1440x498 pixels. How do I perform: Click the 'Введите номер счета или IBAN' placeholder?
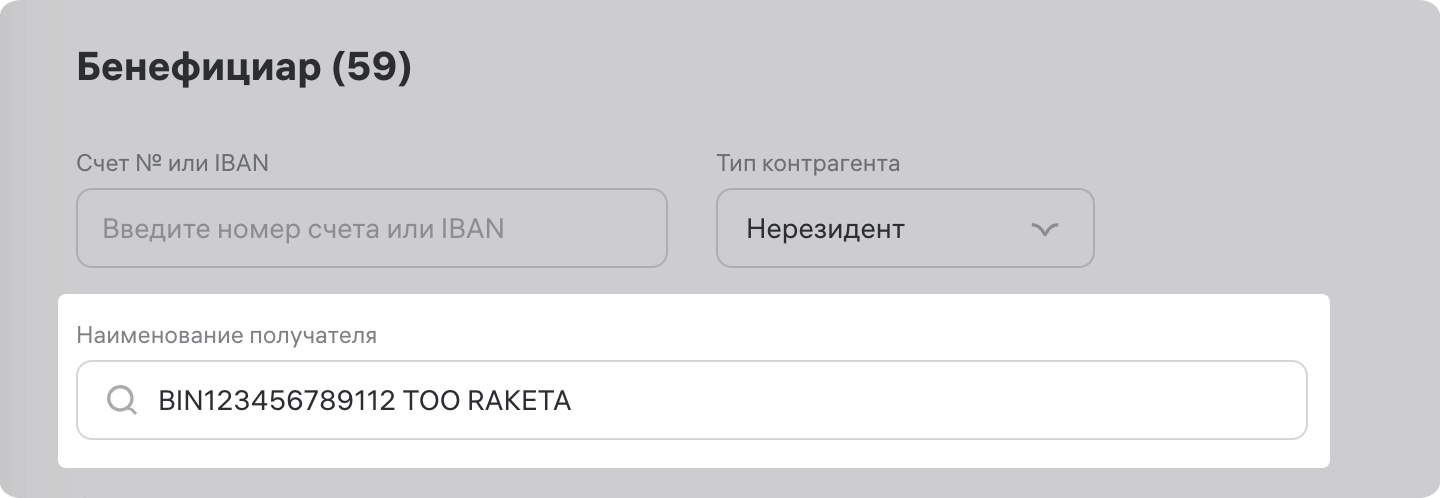pyautogui.click(x=303, y=229)
